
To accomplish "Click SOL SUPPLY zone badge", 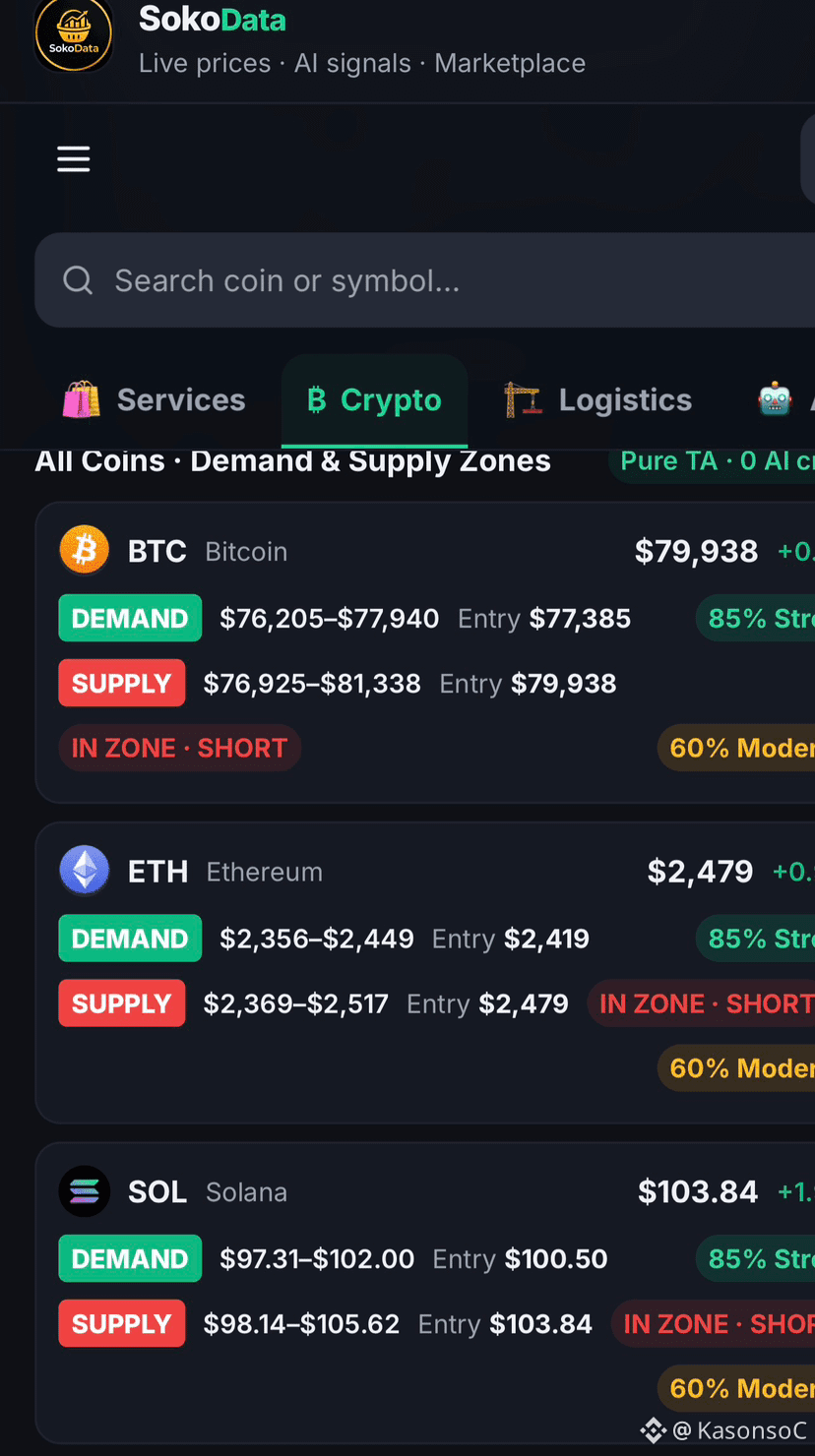I will (122, 1323).
